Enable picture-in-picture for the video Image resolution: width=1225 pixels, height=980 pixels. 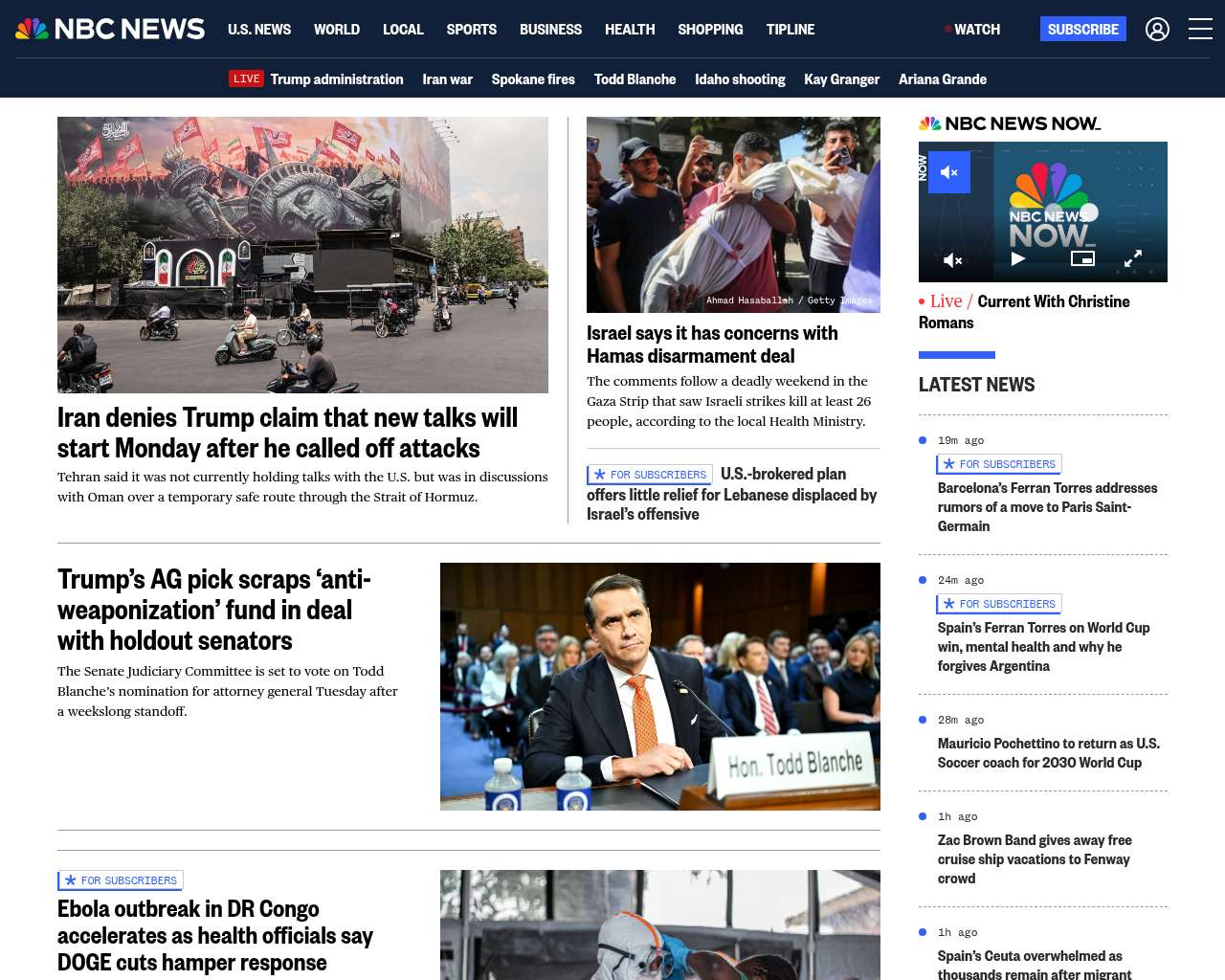point(1082,258)
